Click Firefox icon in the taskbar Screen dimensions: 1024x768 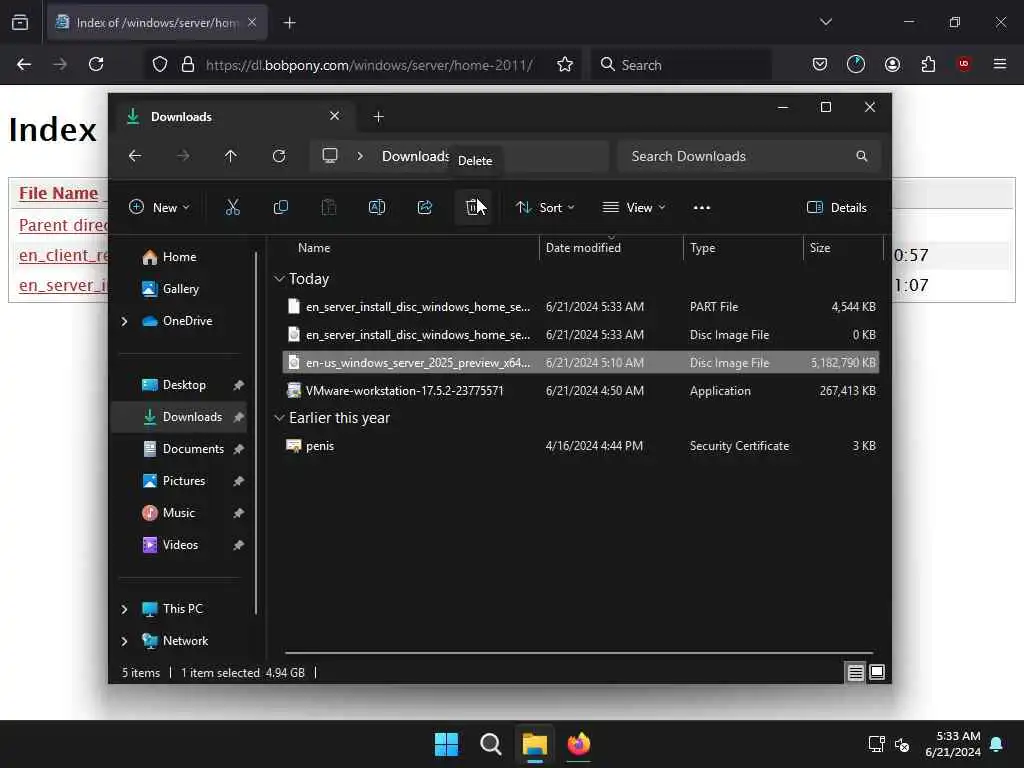579,744
